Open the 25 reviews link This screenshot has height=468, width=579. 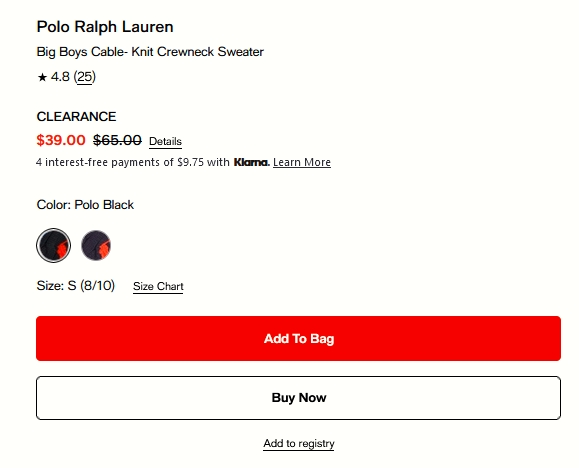click(x=85, y=77)
